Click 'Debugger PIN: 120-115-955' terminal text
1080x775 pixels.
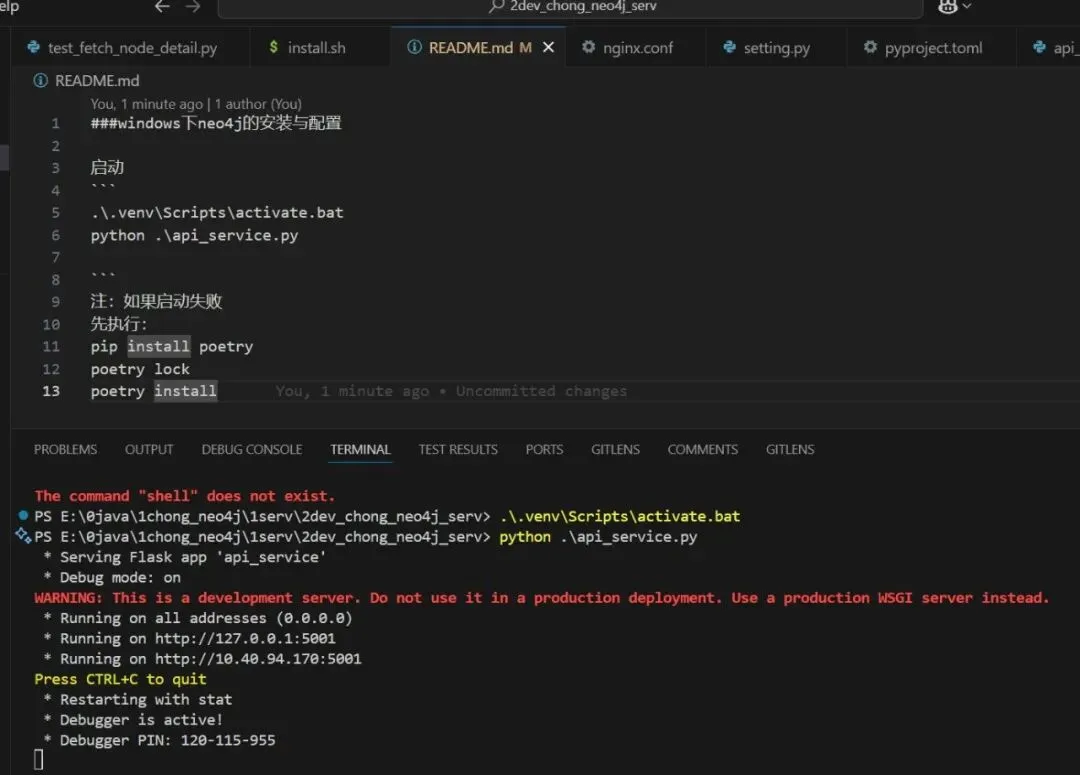click(167, 741)
